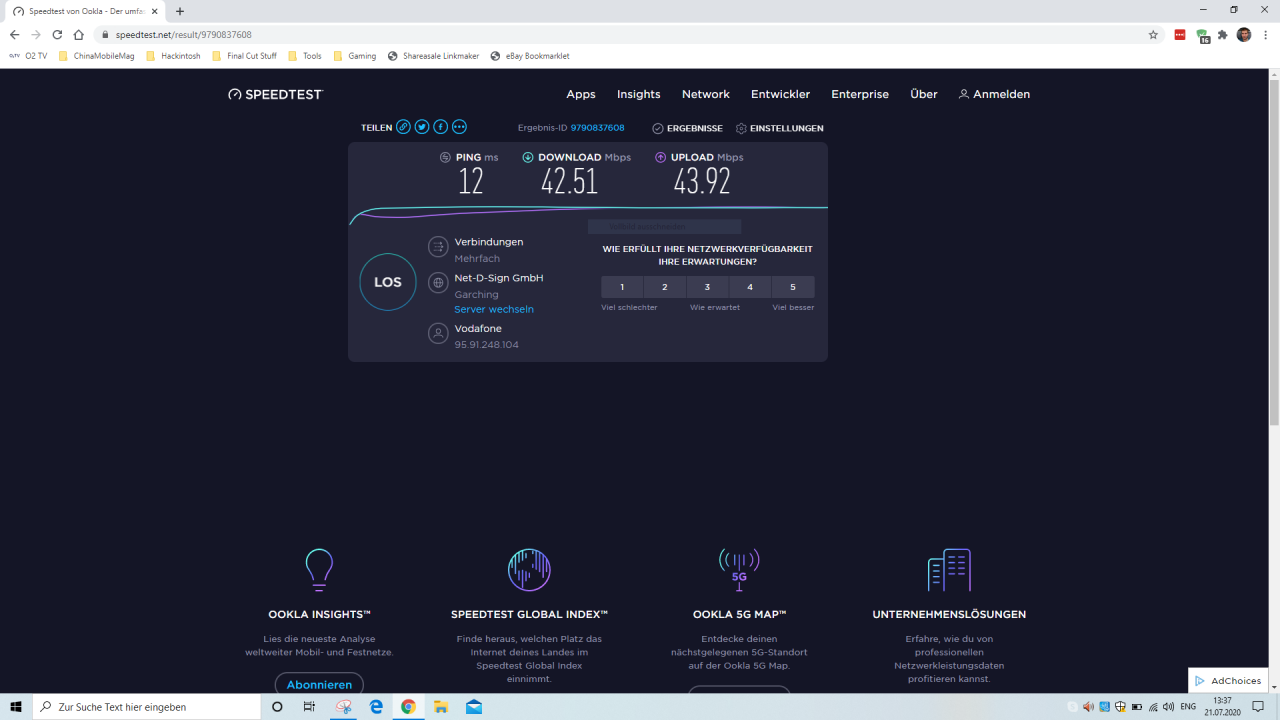The width and height of the screenshot is (1280, 720).
Task: Click the Ookla 5G Map icon
Action: pyautogui.click(x=739, y=570)
